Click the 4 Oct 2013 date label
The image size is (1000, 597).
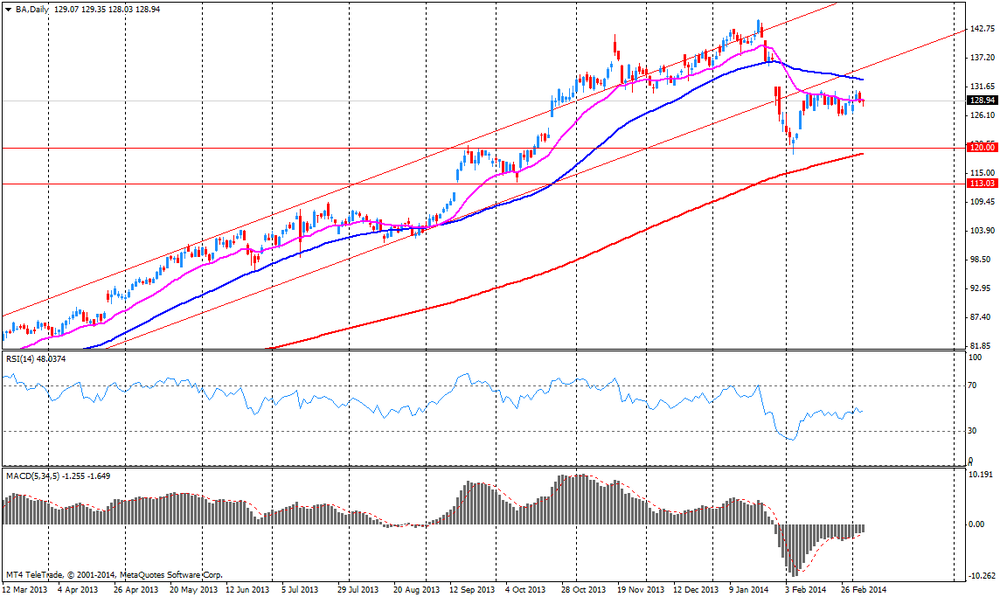(526, 589)
